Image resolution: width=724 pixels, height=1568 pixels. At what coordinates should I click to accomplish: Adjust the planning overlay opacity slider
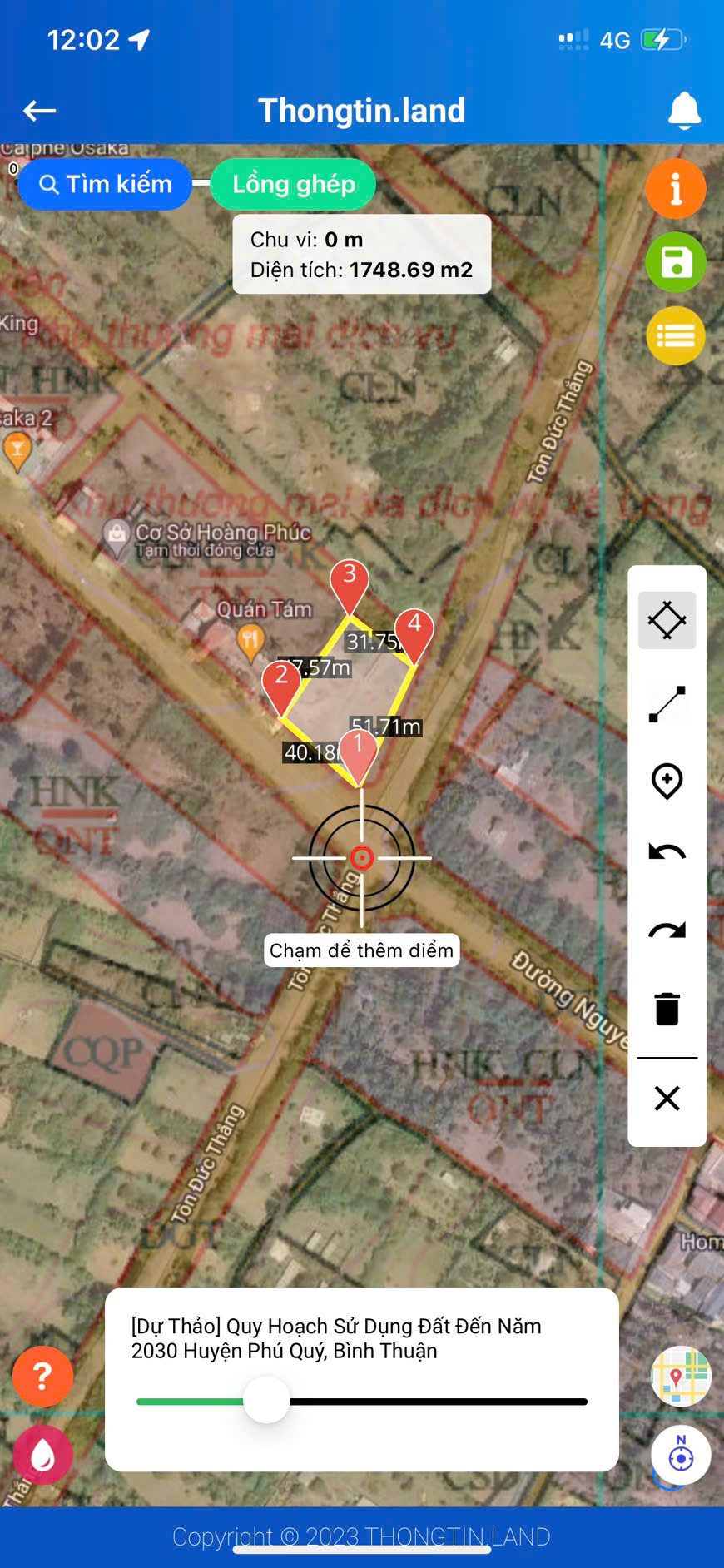266,1401
